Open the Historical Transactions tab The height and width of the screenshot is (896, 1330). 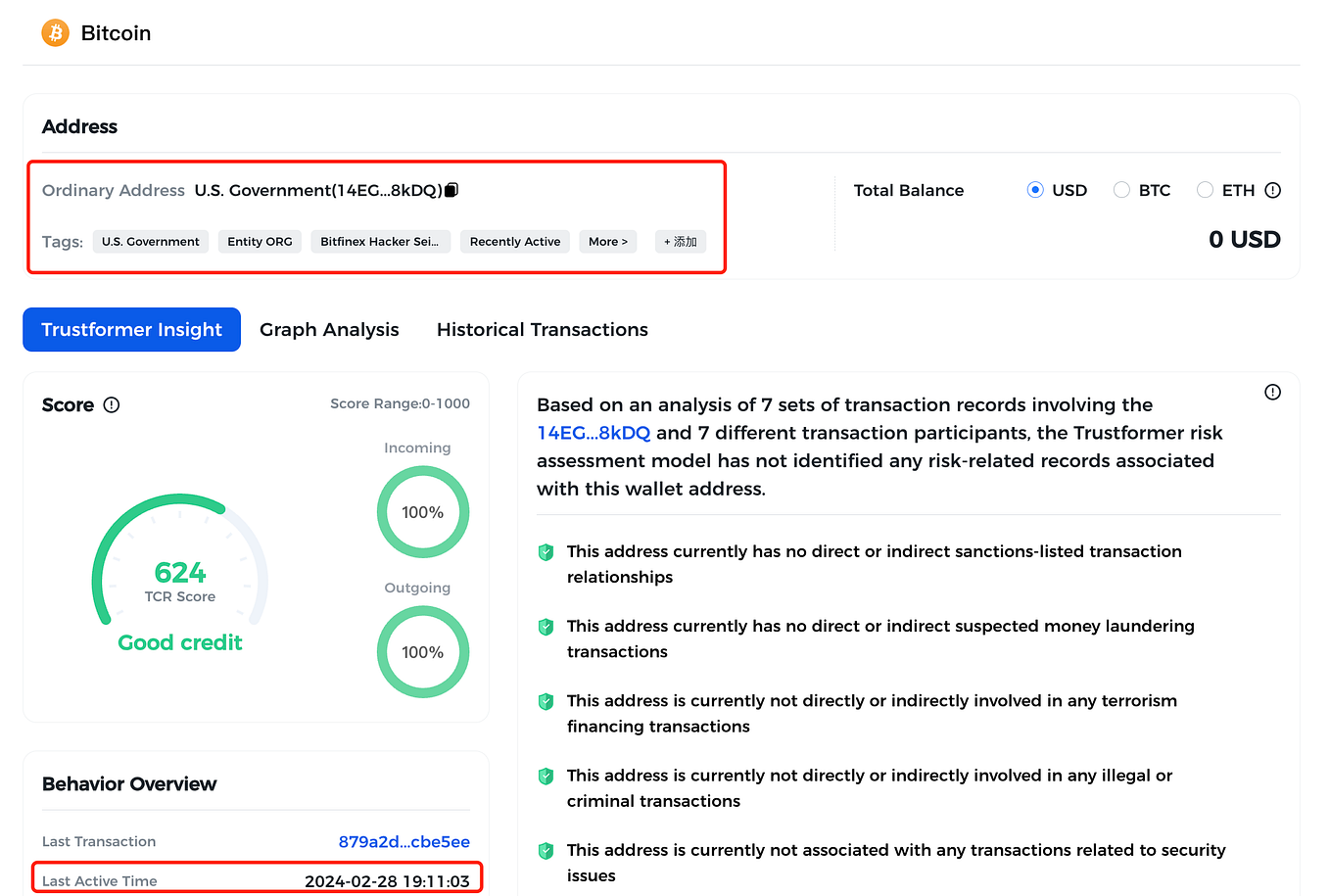[x=542, y=329]
